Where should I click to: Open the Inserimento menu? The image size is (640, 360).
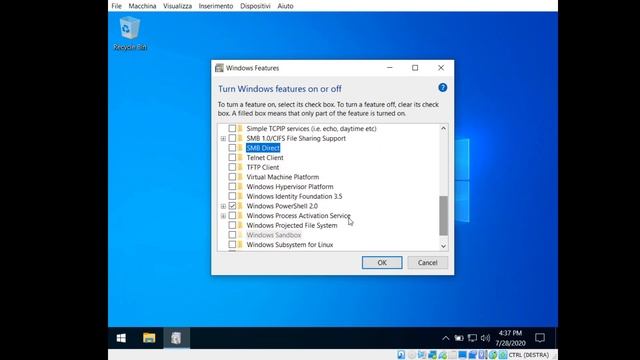pos(216,6)
